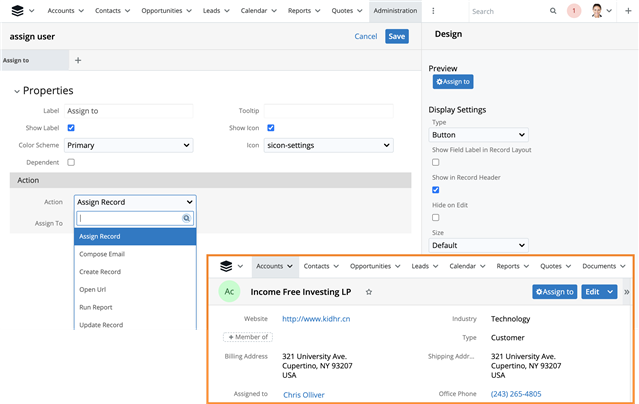The image size is (639, 404).
Task: Collapse the Properties section chevron
Action: pos(16,91)
